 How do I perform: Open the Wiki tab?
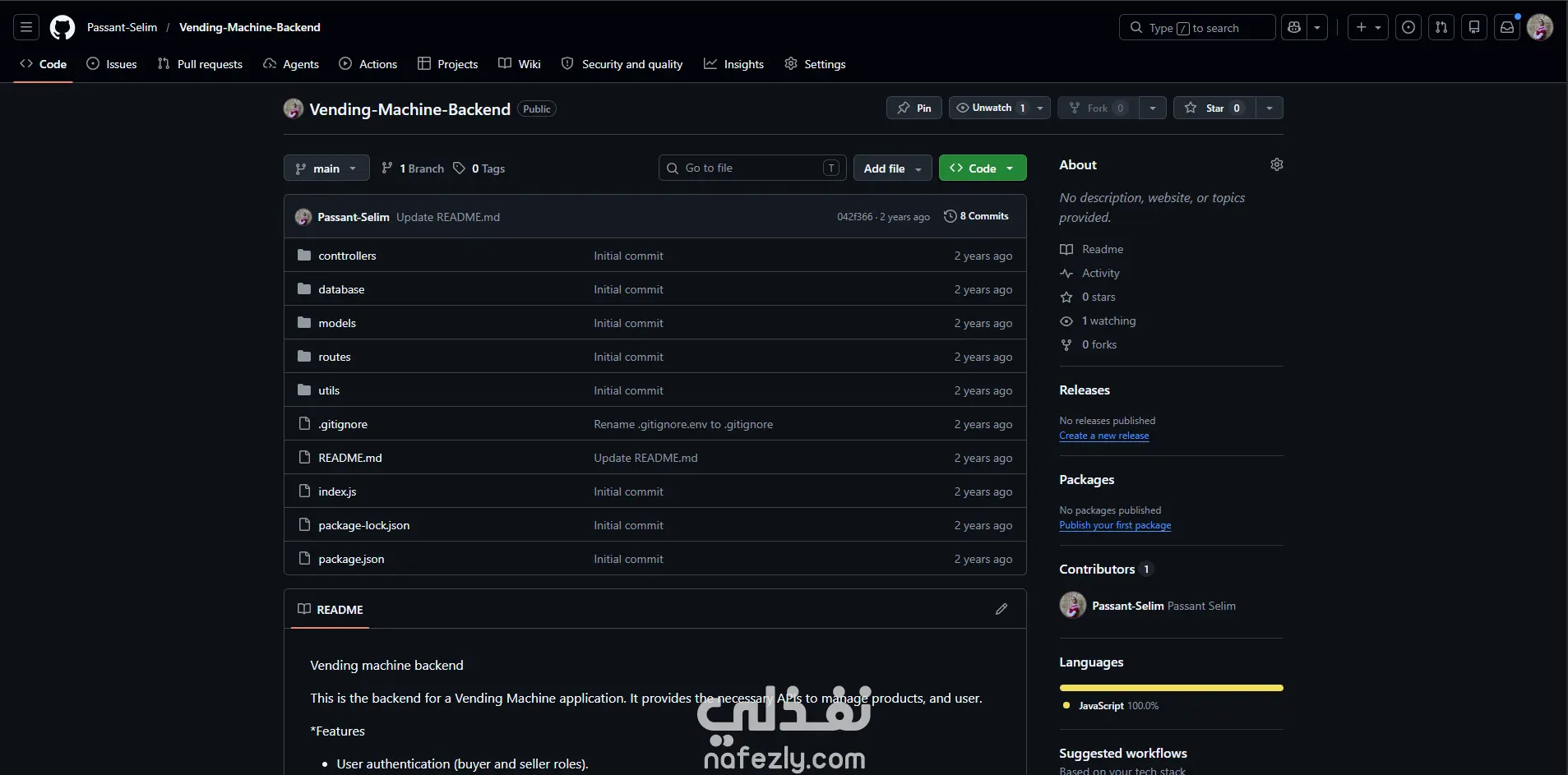tap(520, 64)
